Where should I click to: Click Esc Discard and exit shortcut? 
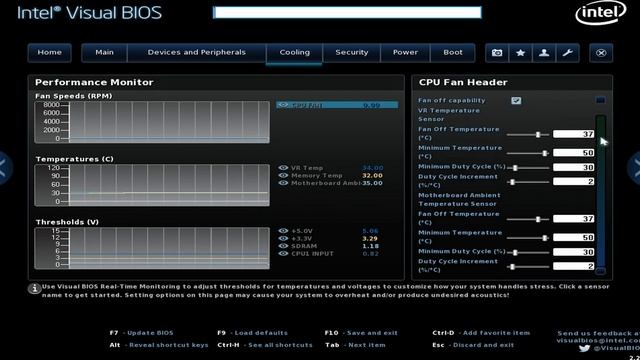click(x=473, y=345)
